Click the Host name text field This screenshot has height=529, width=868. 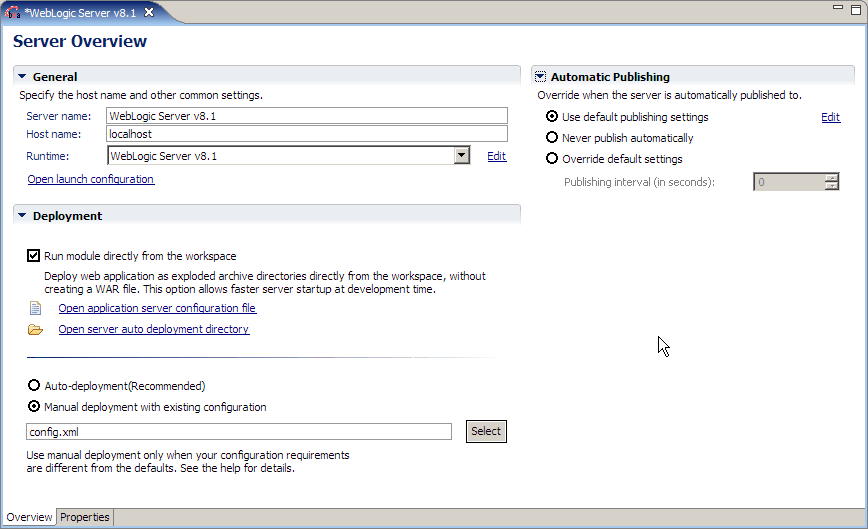point(307,133)
